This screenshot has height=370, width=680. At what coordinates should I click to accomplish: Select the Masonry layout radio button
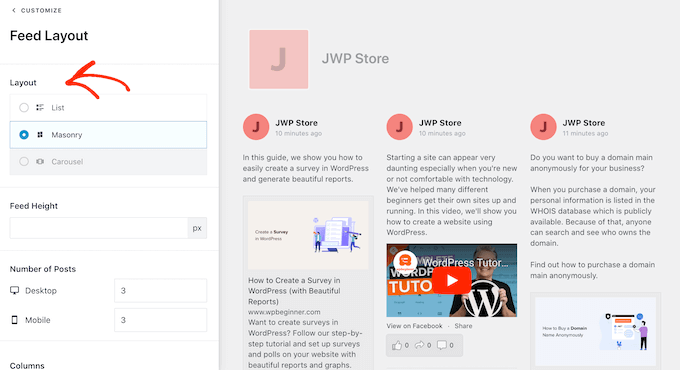(24, 135)
